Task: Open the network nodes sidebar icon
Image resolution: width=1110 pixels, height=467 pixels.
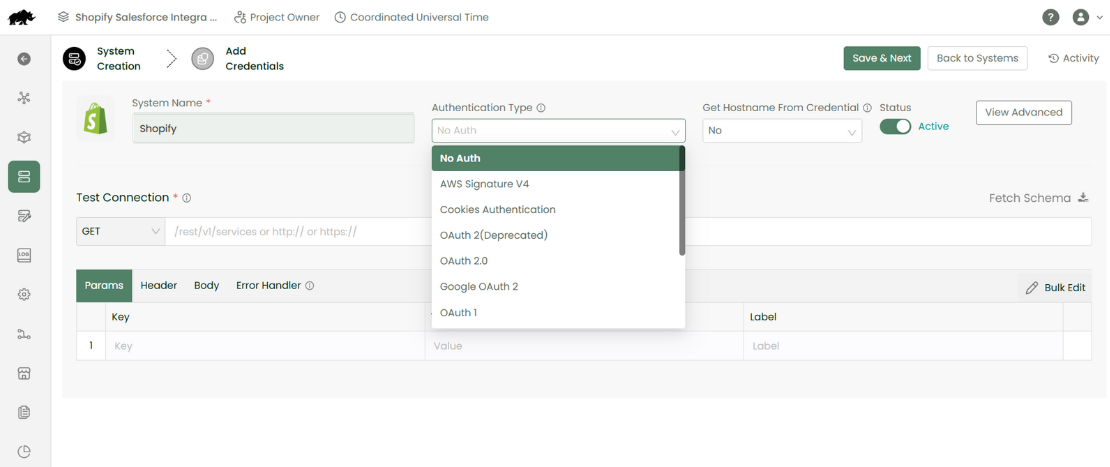Action: [x=24, y=98]
